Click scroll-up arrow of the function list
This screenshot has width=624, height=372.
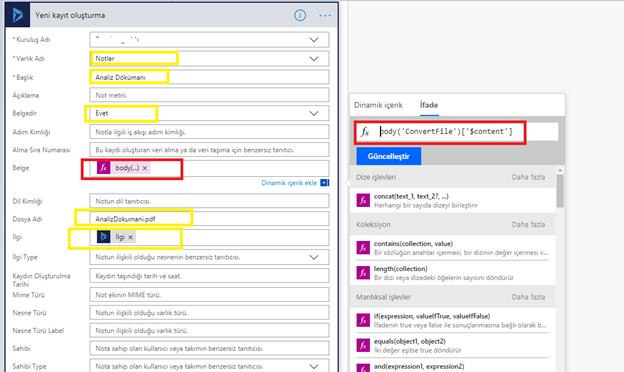tap(560, 170)
